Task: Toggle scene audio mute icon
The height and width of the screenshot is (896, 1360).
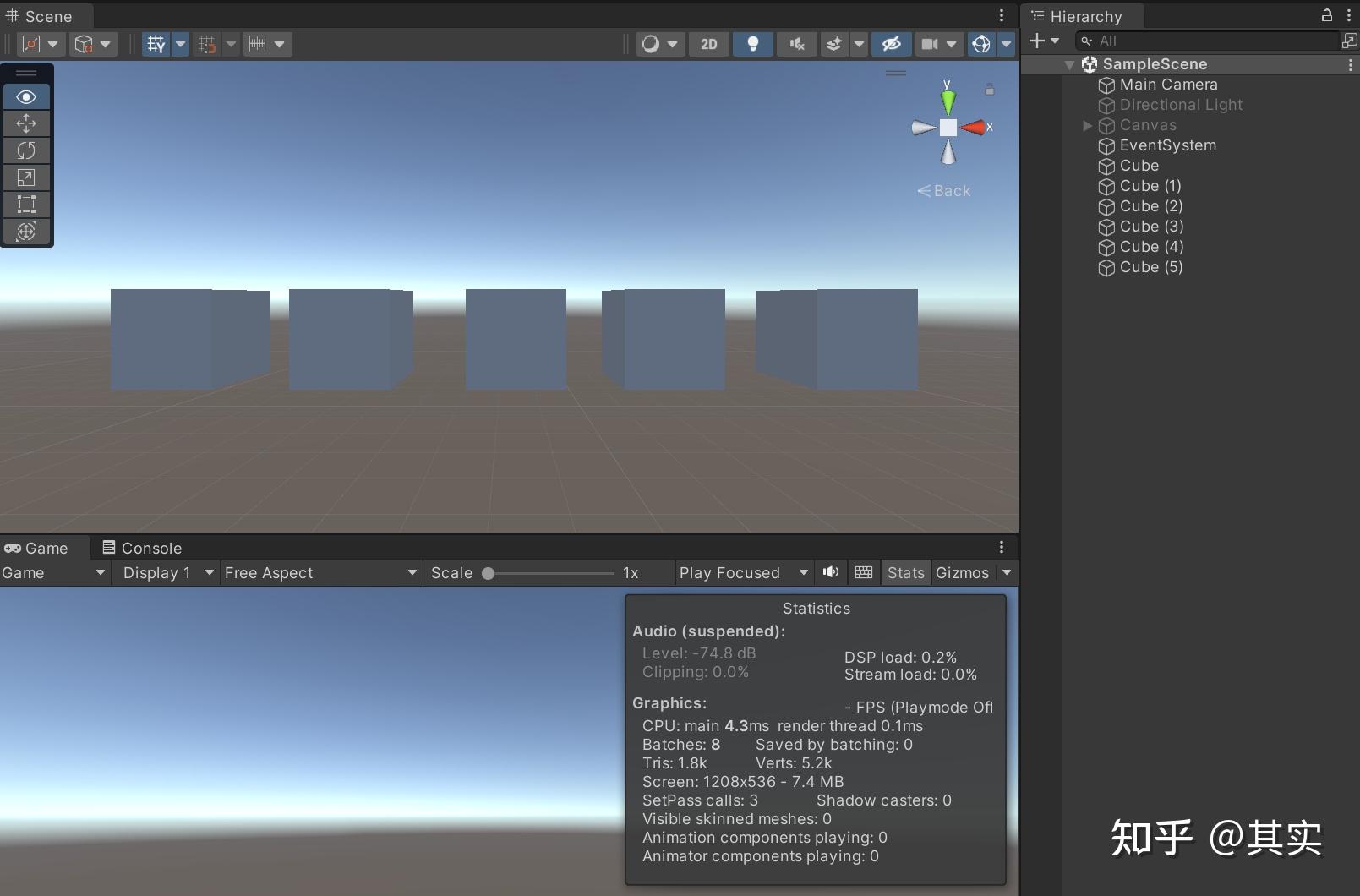Action: [795, 44]
